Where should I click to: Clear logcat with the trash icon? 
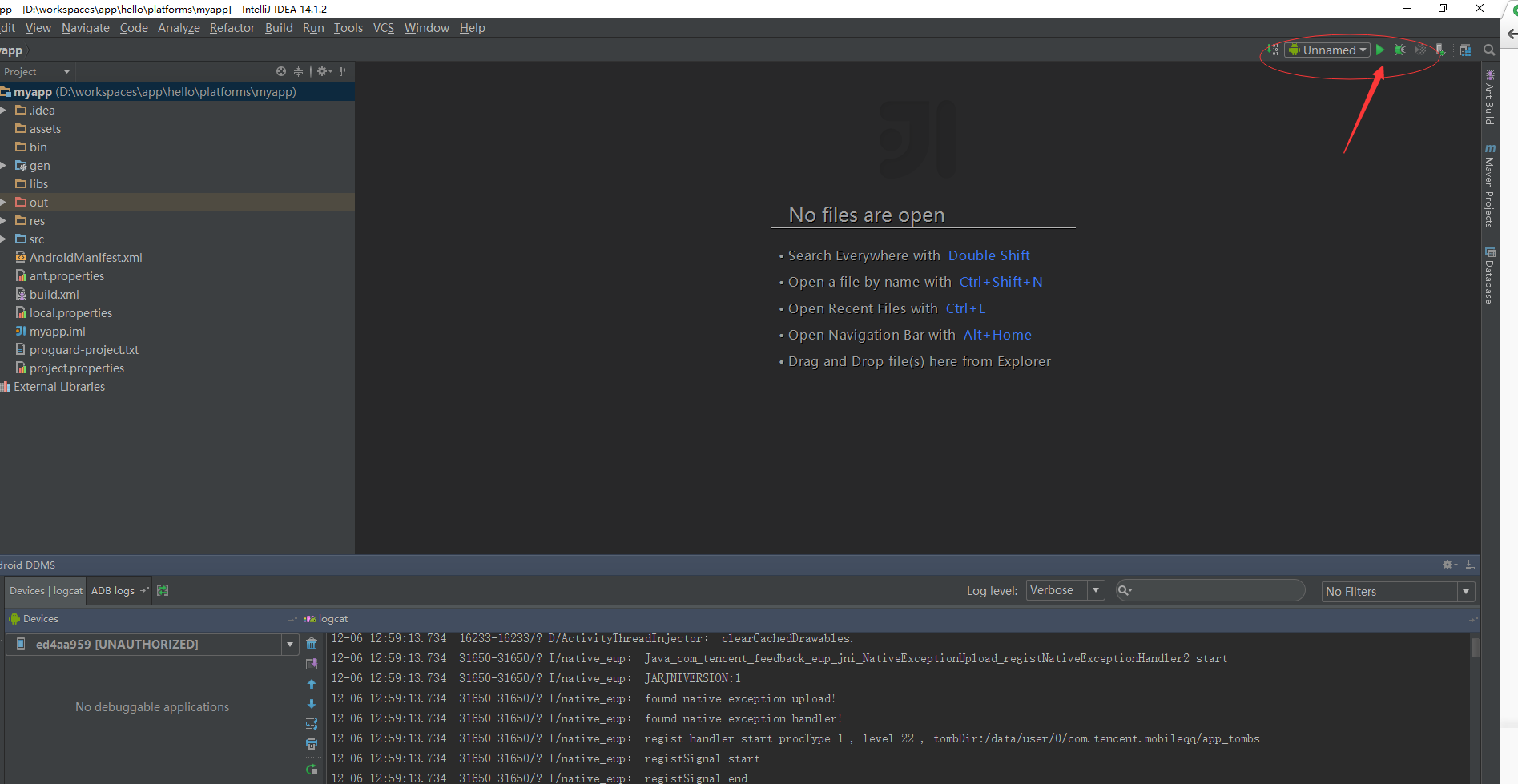(x=312, y=644)
